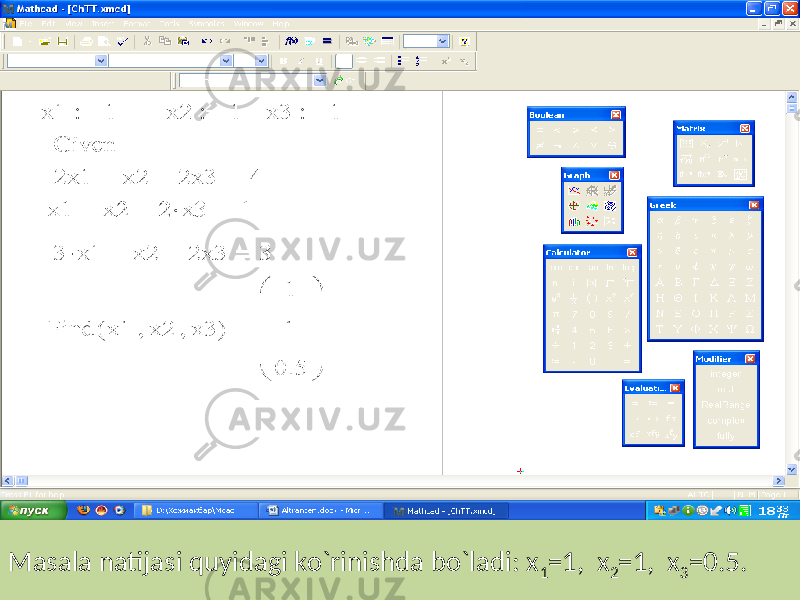
Task: Click the volume speaker tray icon
Action: click(731, 510)
